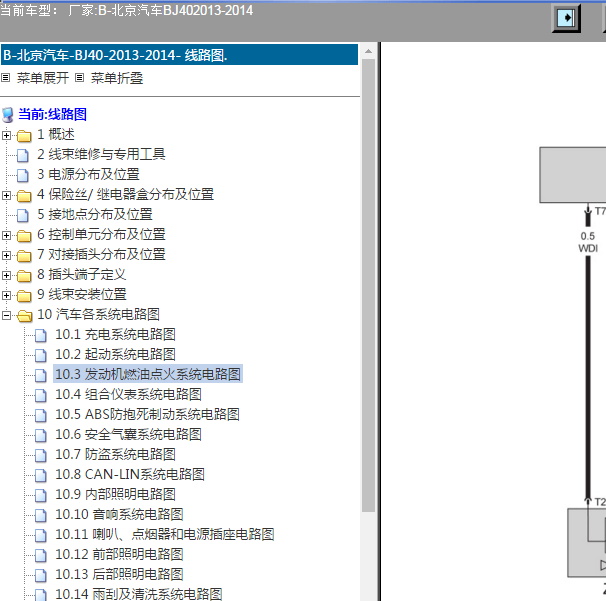
Task: Click page icon of 10.3 发动机燃油点火系统电路图
Action: [x=41, y=375]
